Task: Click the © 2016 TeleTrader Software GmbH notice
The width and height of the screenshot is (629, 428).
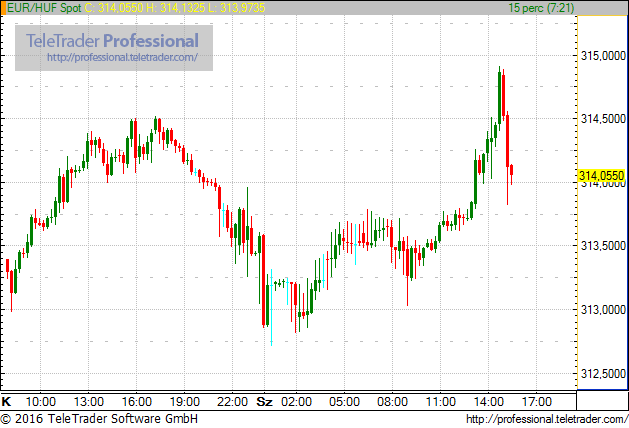Action: point(99,419)
